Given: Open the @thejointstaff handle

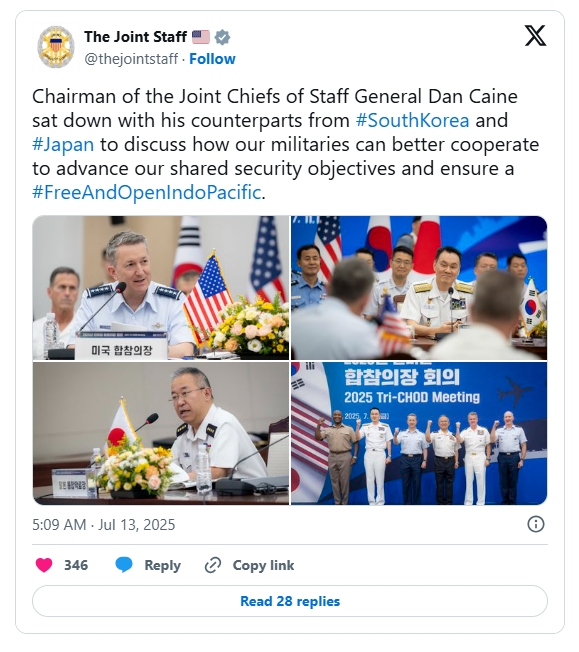Looking at the screenshot, I should pos(131,59).
